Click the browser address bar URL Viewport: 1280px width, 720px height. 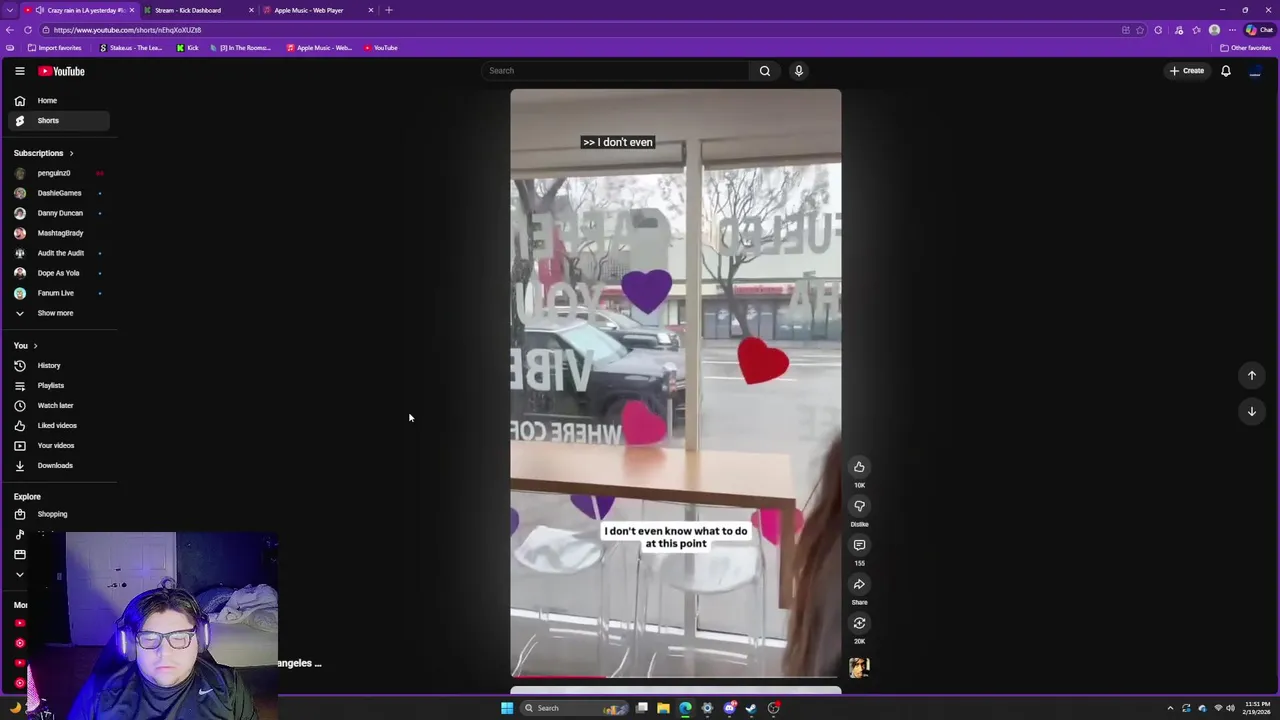pyautogui.click(x=127, y=30)
